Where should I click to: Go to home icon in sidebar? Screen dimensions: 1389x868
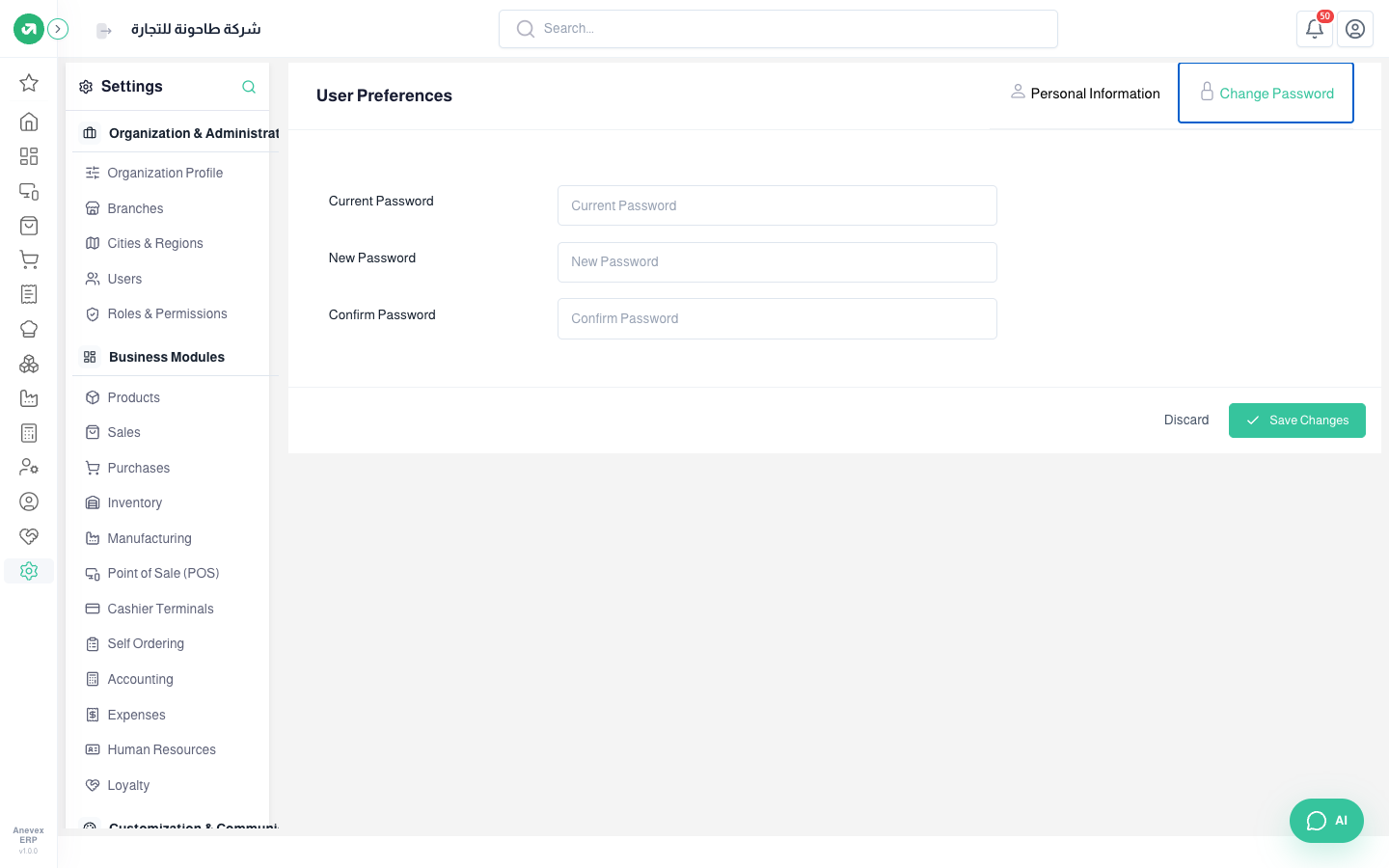29,122
